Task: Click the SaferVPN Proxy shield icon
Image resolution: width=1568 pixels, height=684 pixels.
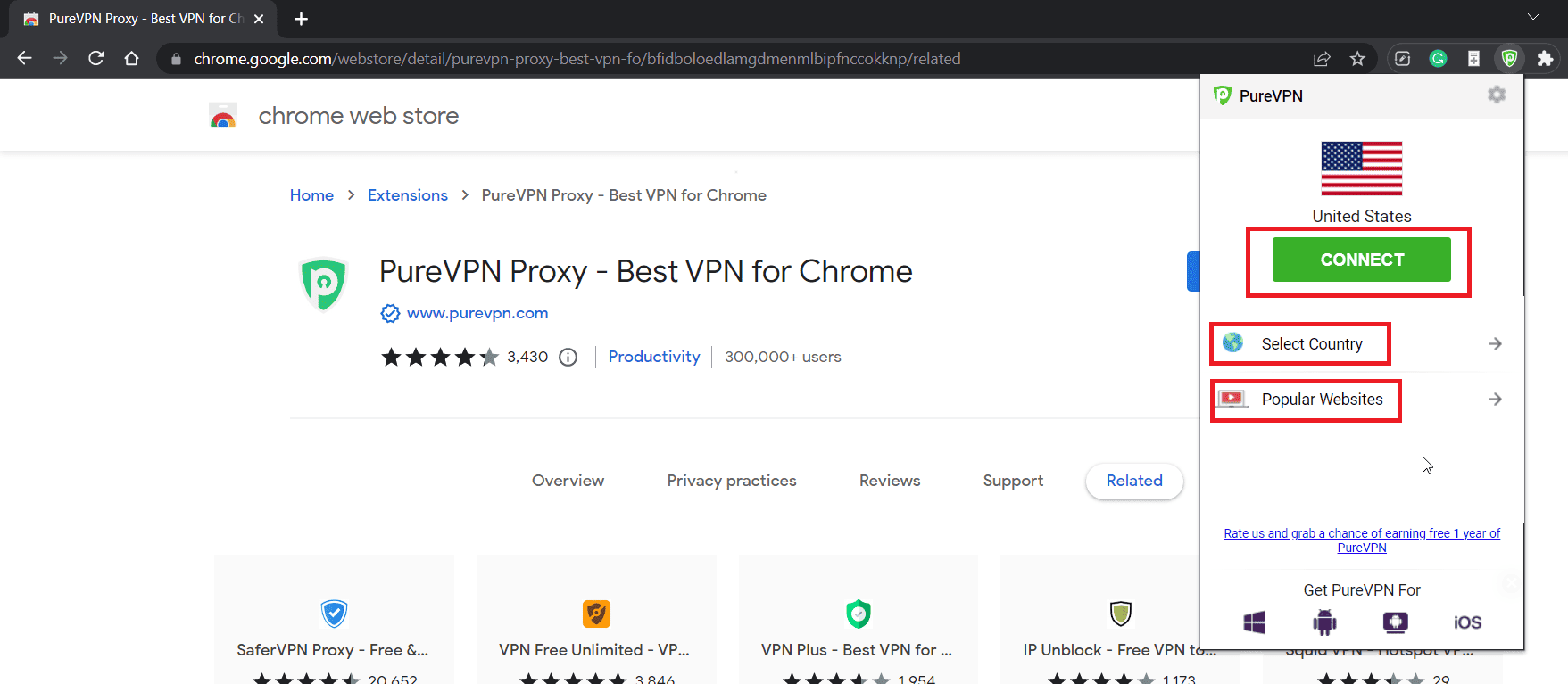Action: [x=334, y=614]
